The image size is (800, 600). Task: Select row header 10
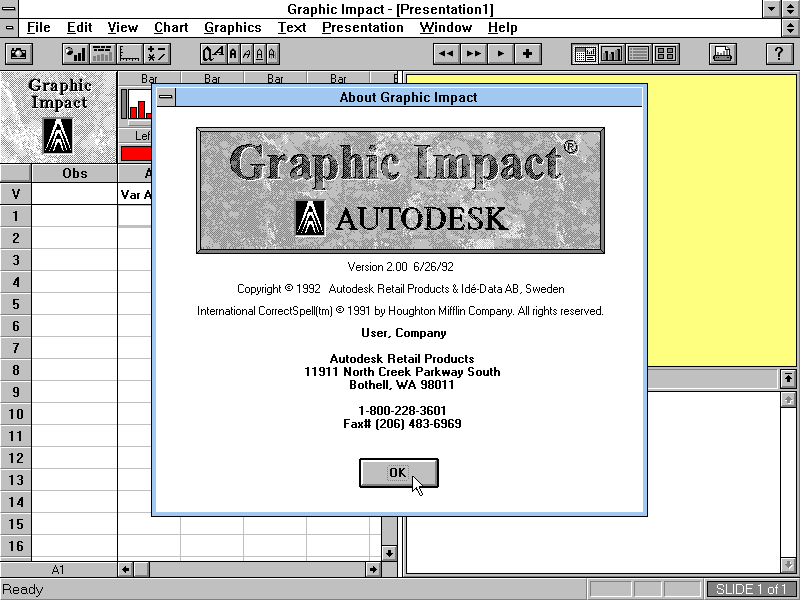[16, 414]
